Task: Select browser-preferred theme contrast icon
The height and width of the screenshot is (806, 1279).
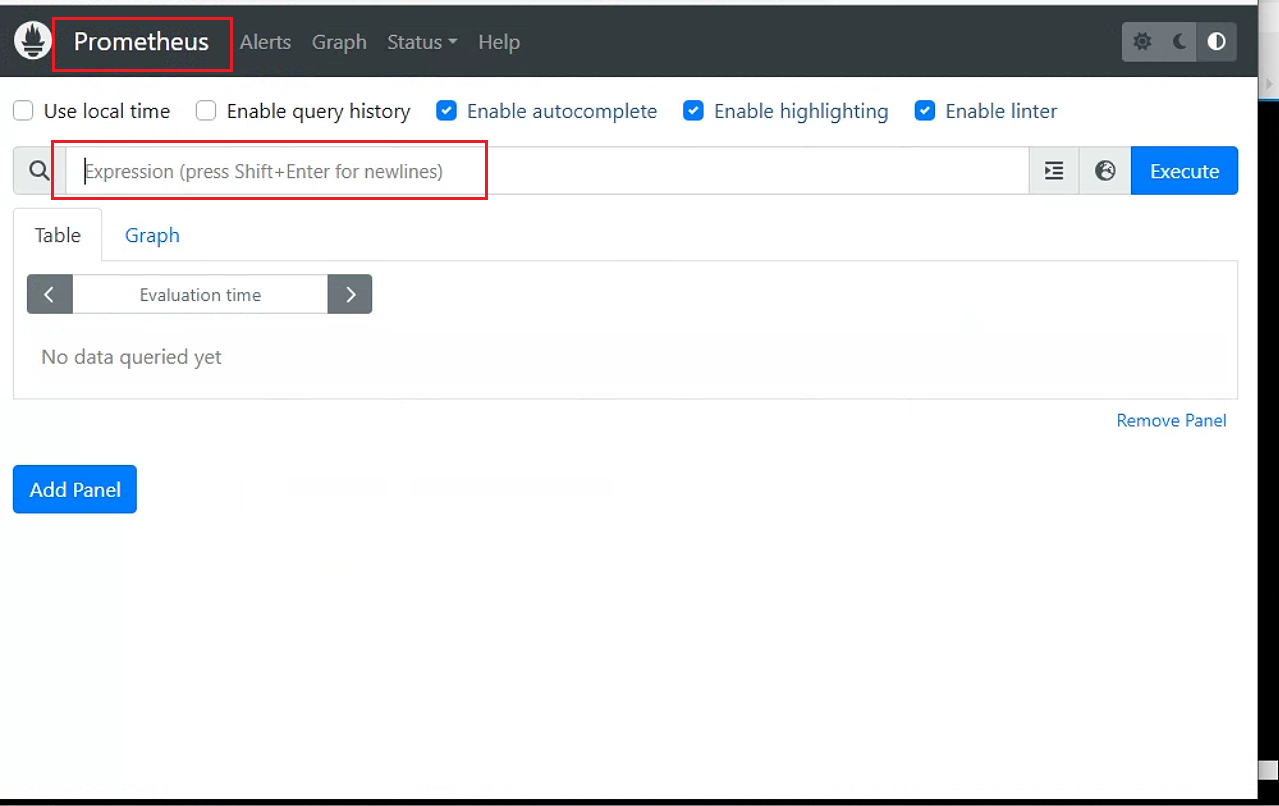Action: tap(1217, 42)
